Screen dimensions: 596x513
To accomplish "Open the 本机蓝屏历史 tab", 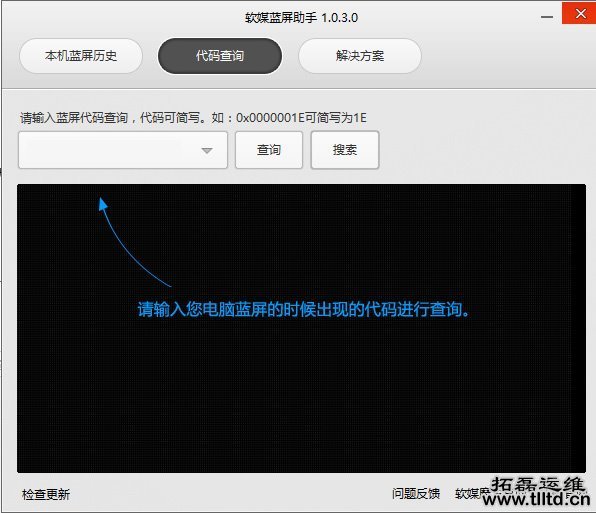I will (x=81, y=56).
